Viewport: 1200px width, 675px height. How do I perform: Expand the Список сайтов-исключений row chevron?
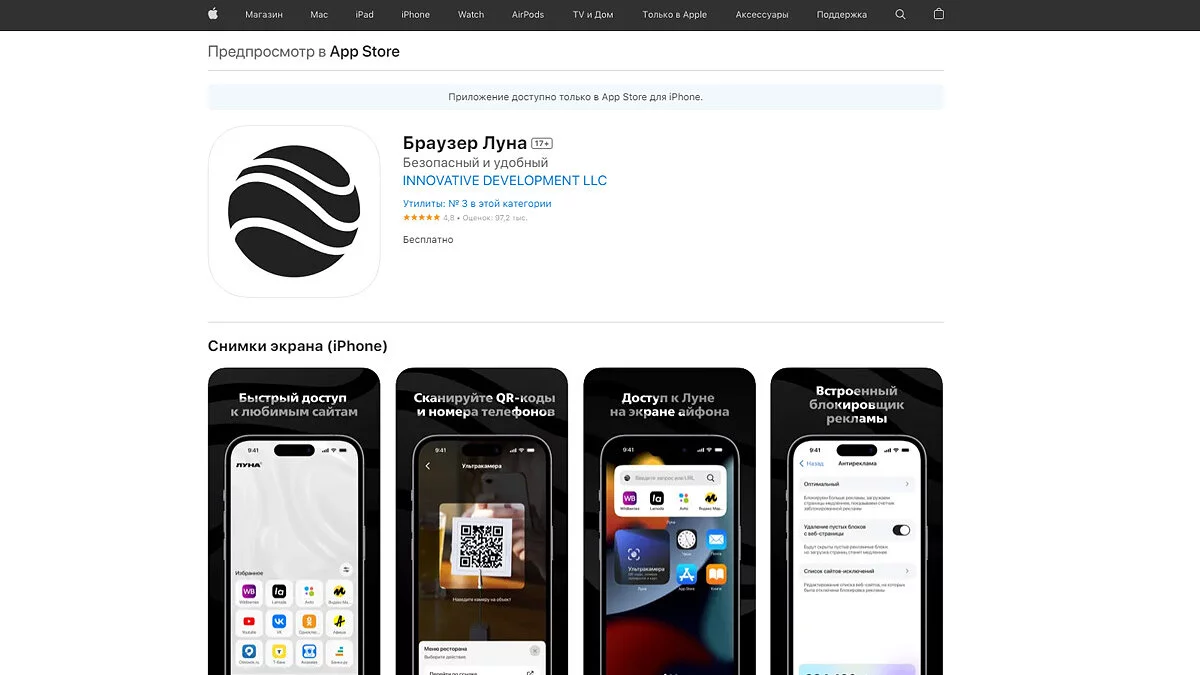pyautogui.click(x=907, y=571)
